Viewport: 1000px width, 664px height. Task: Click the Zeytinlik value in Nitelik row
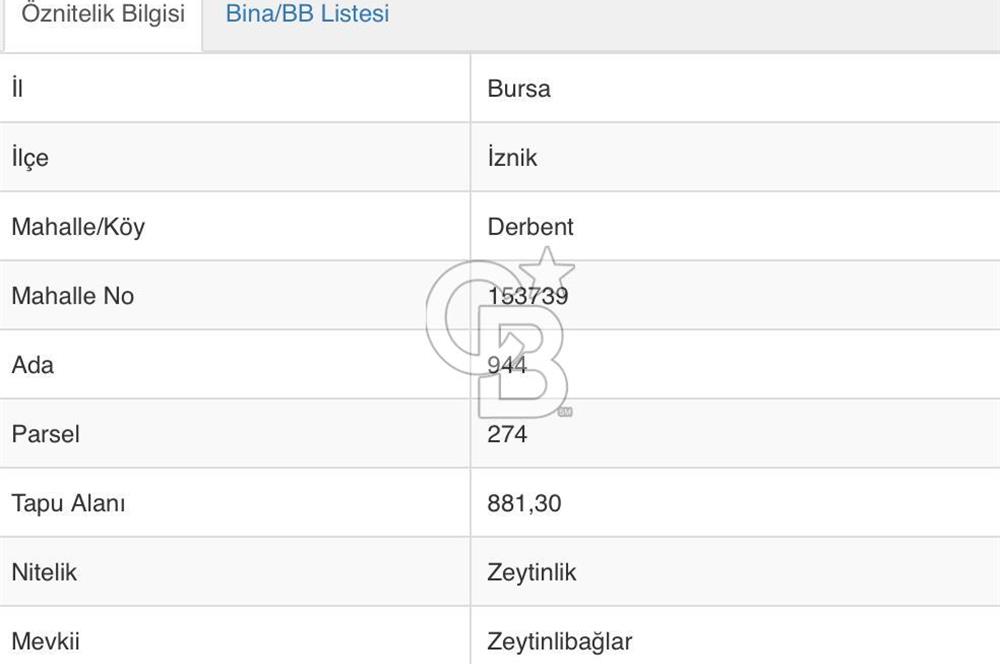pyautogui.click(x=532, y=572)
